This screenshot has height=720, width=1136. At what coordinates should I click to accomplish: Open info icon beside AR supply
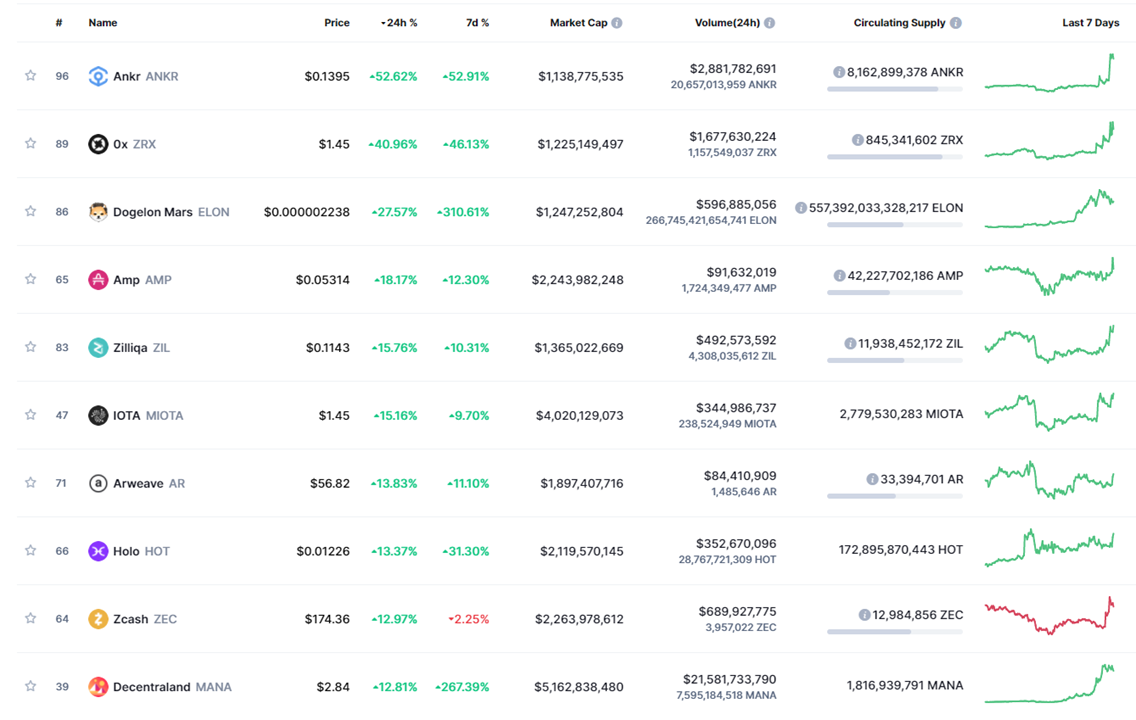(x=872, y=479)
